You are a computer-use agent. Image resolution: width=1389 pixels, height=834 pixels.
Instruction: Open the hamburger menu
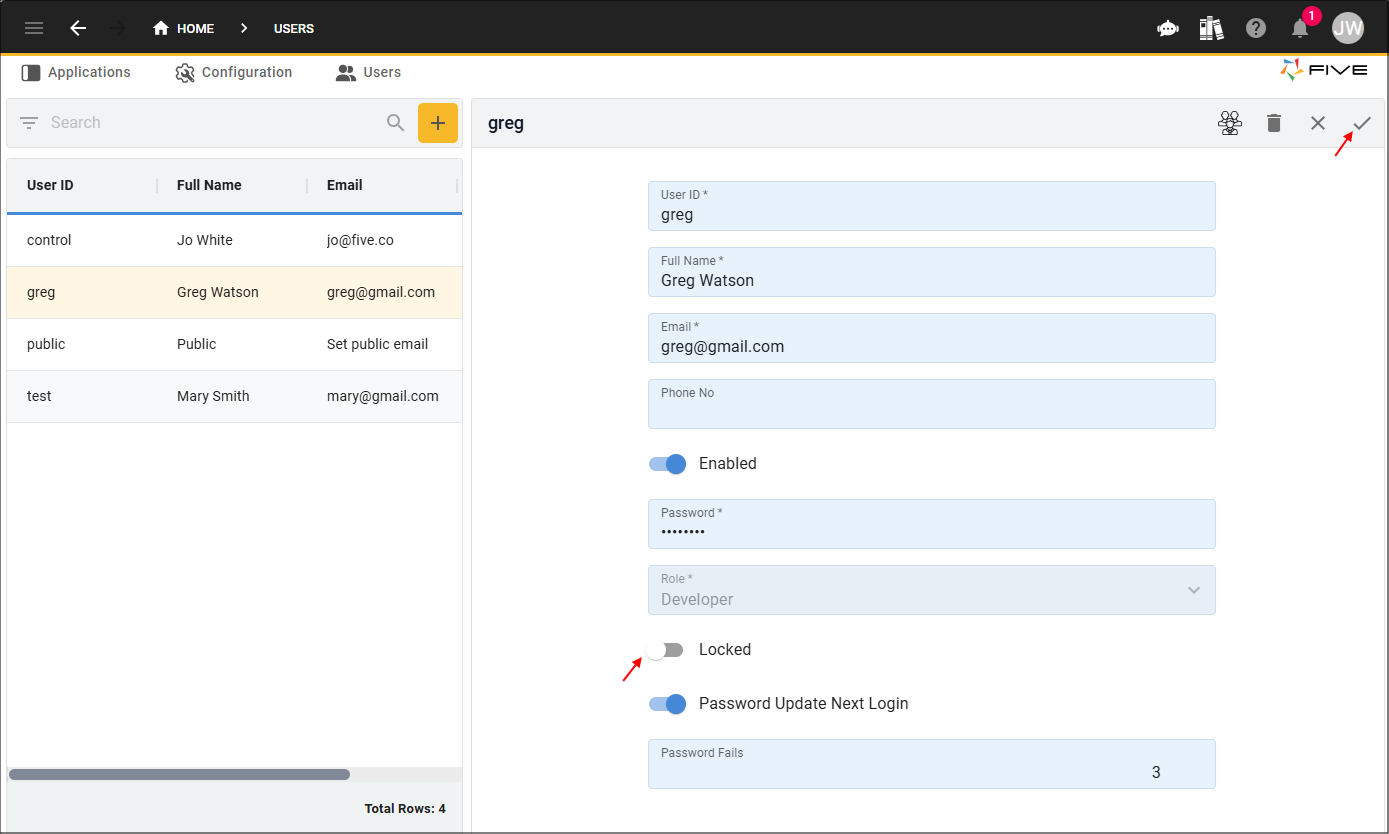point(34,28)
